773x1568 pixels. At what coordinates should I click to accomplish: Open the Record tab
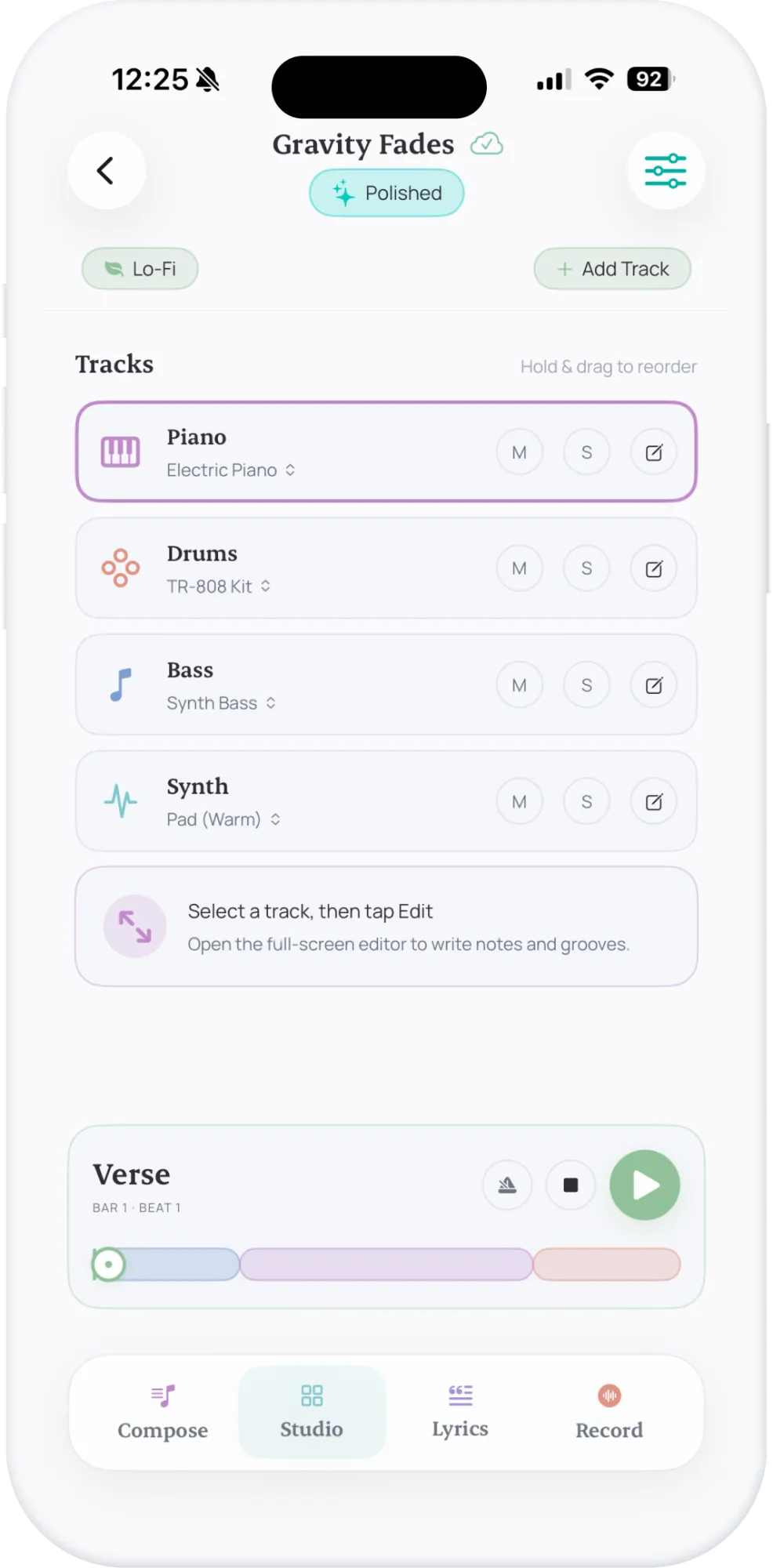609,1411
